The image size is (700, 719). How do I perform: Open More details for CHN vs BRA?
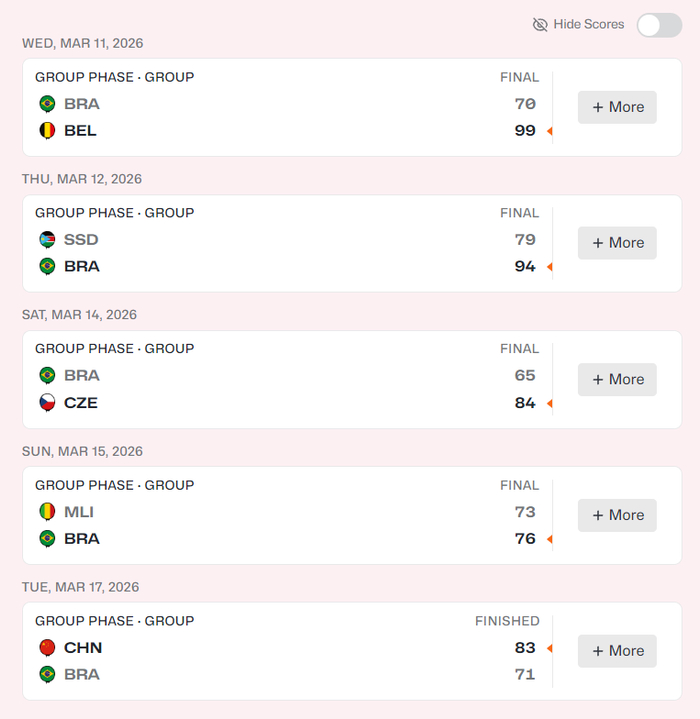(617, 651)
